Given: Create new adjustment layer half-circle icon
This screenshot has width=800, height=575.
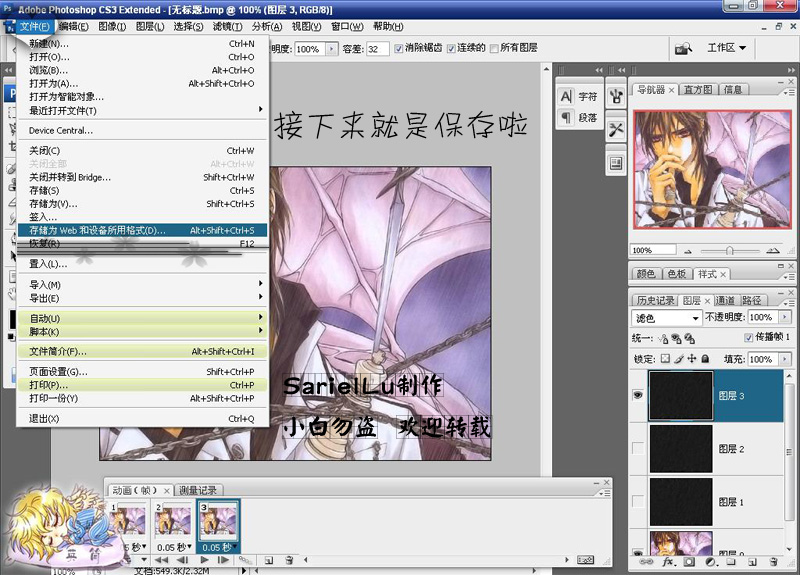Looking at the screenshot, I should coord(710,562).
